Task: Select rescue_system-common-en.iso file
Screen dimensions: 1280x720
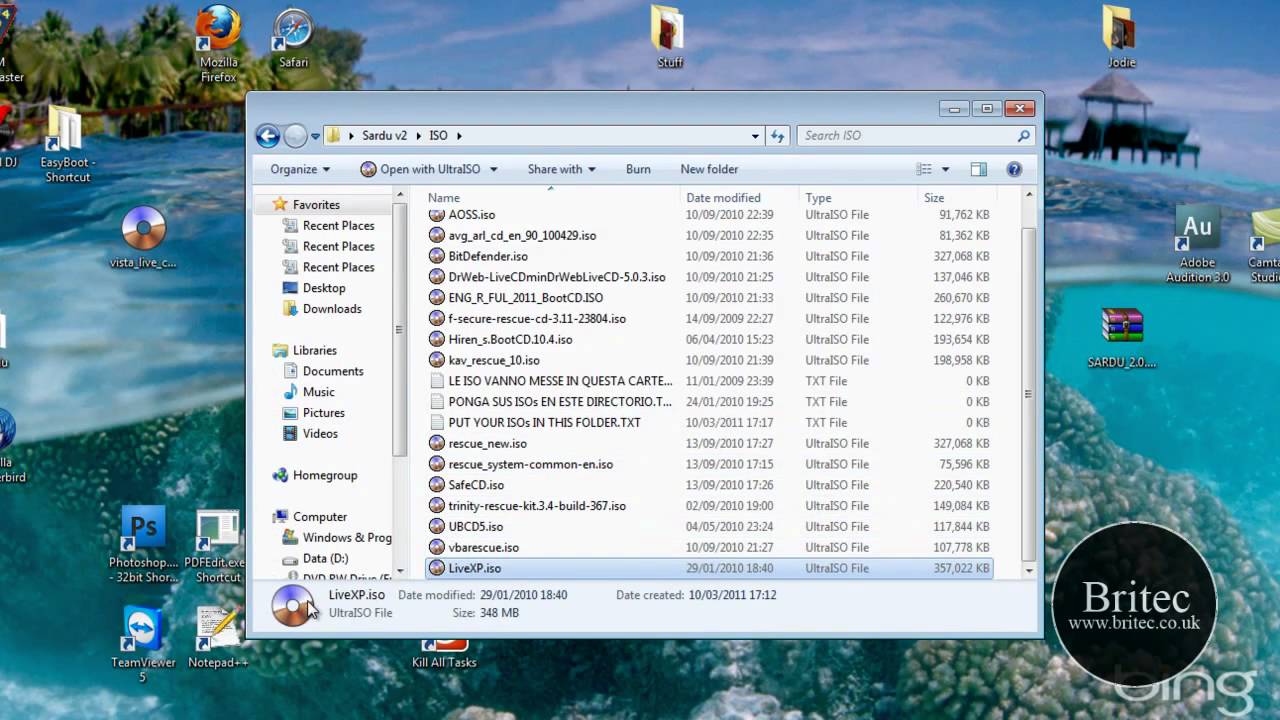Action: point(530,464)
